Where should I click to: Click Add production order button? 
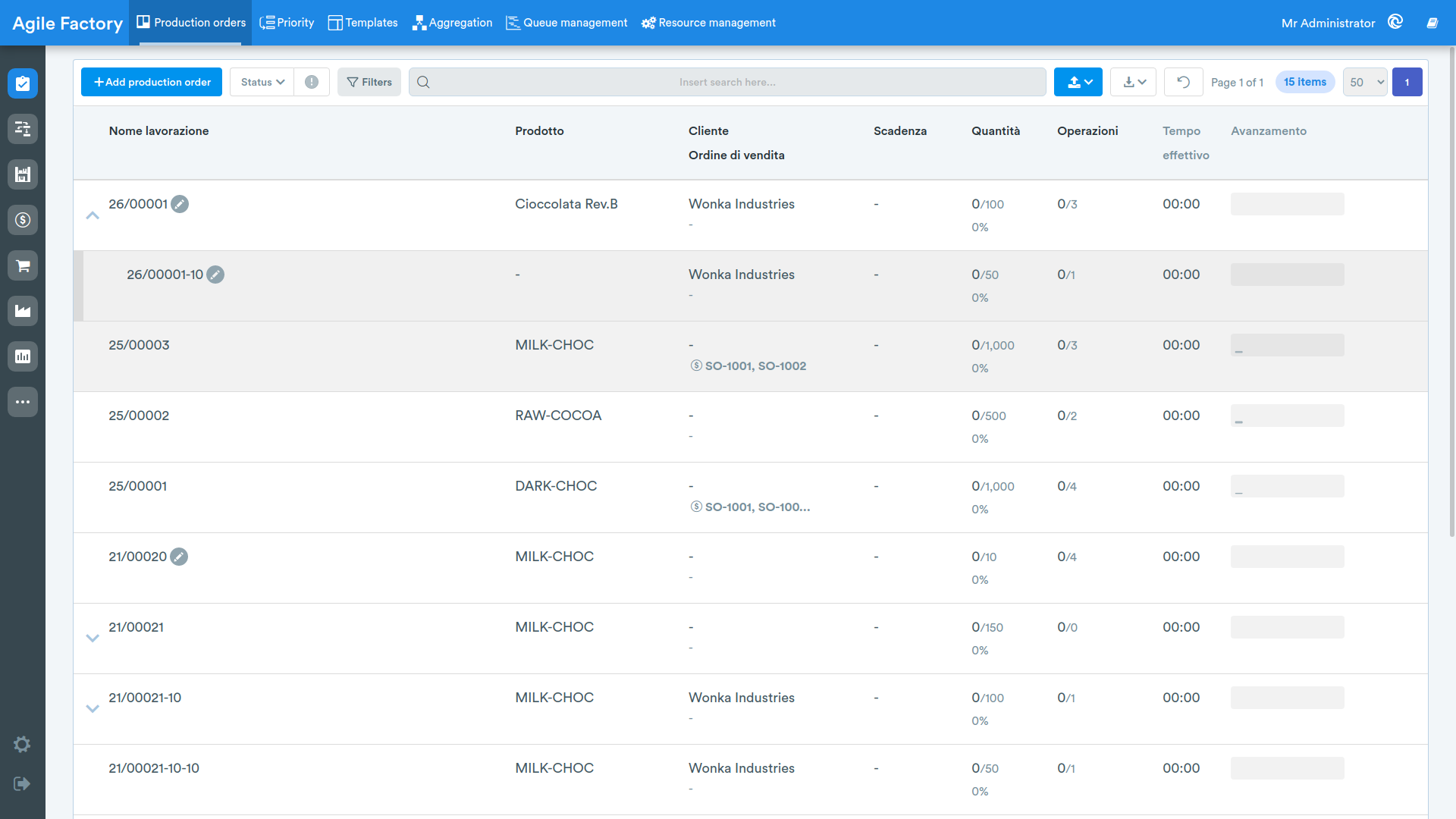(152, 82)
